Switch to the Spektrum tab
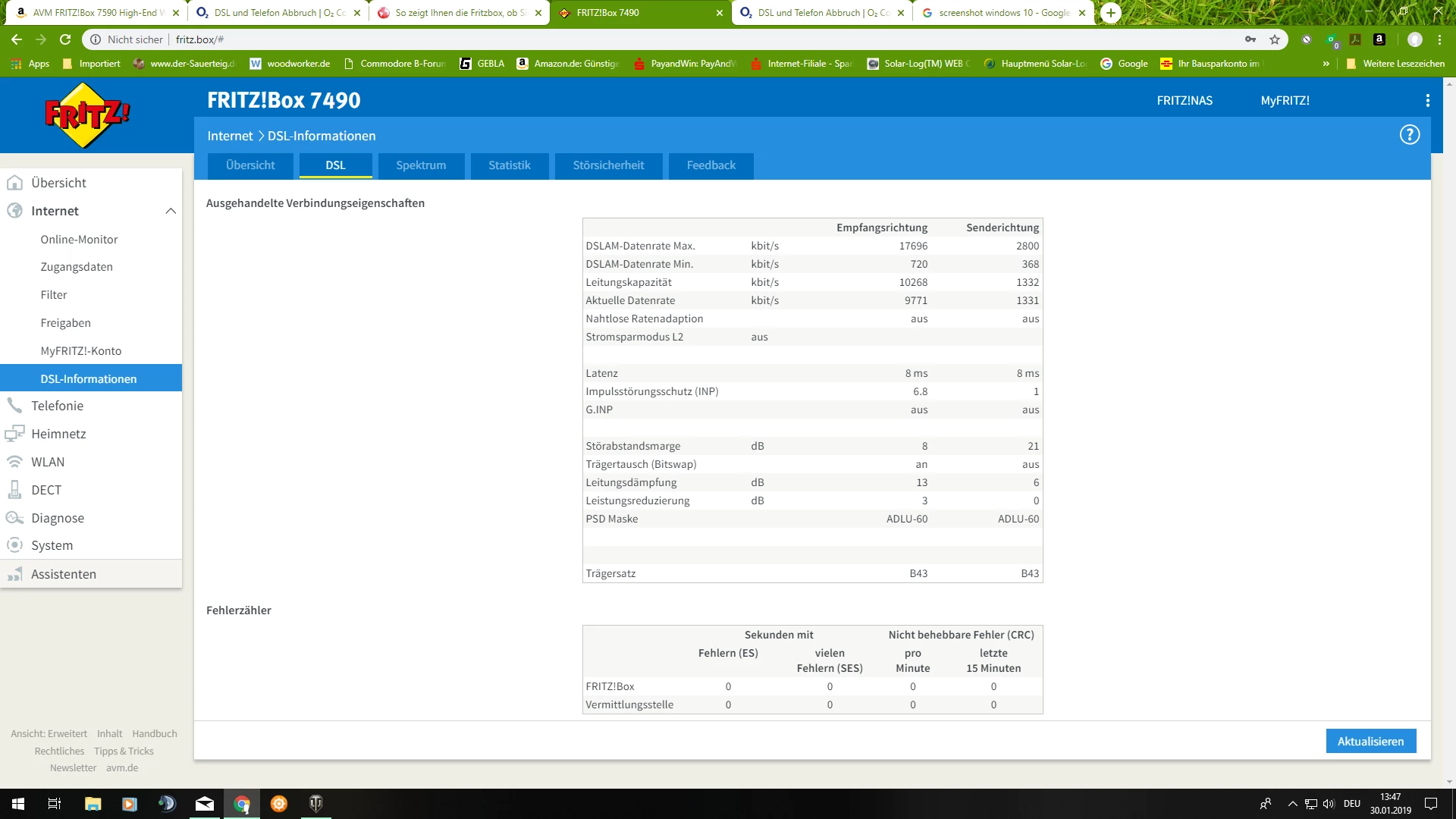This screenshot has width=1456, height=819. (421, 165)
